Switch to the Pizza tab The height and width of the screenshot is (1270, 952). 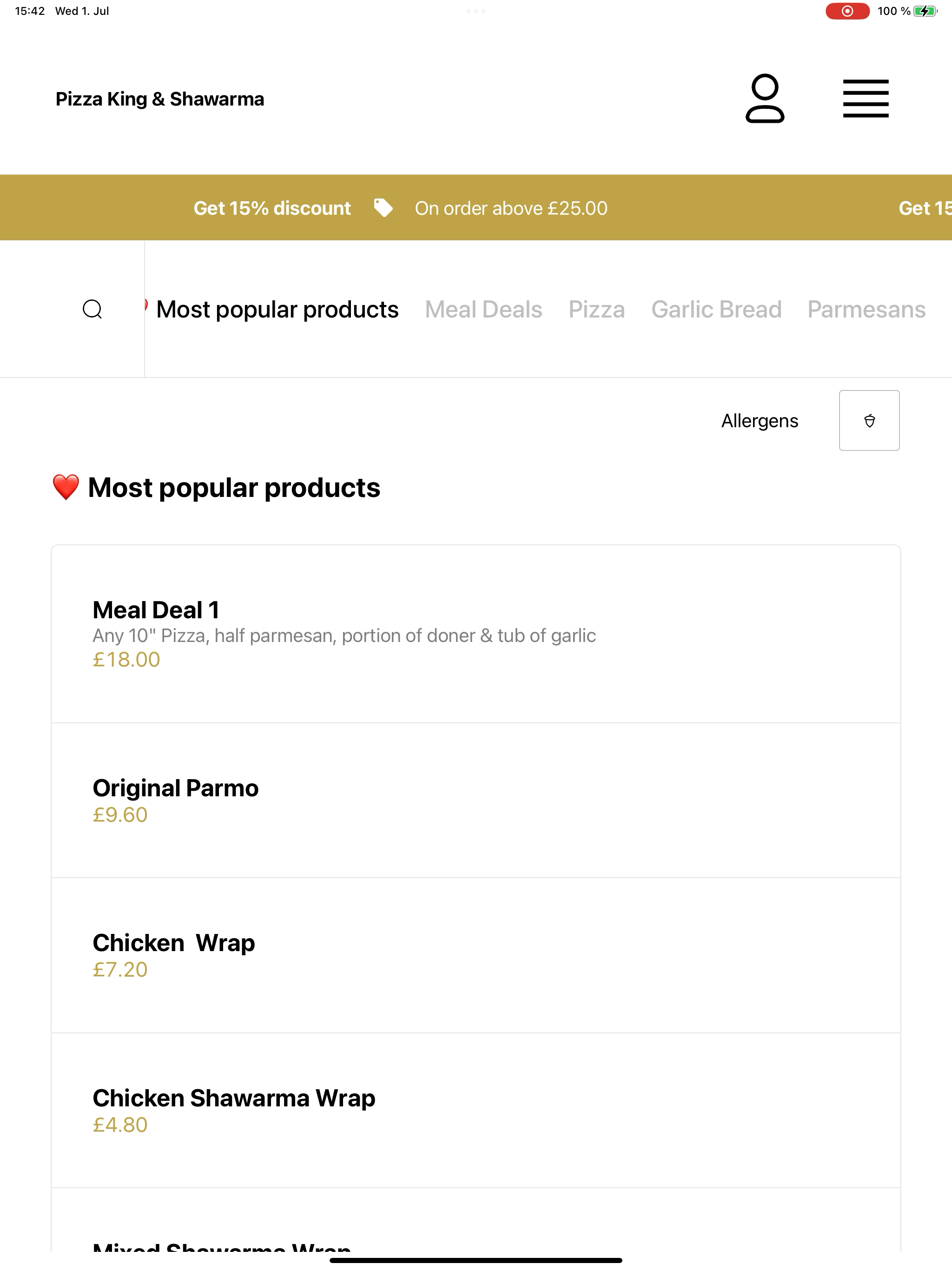tap(596, 310)
